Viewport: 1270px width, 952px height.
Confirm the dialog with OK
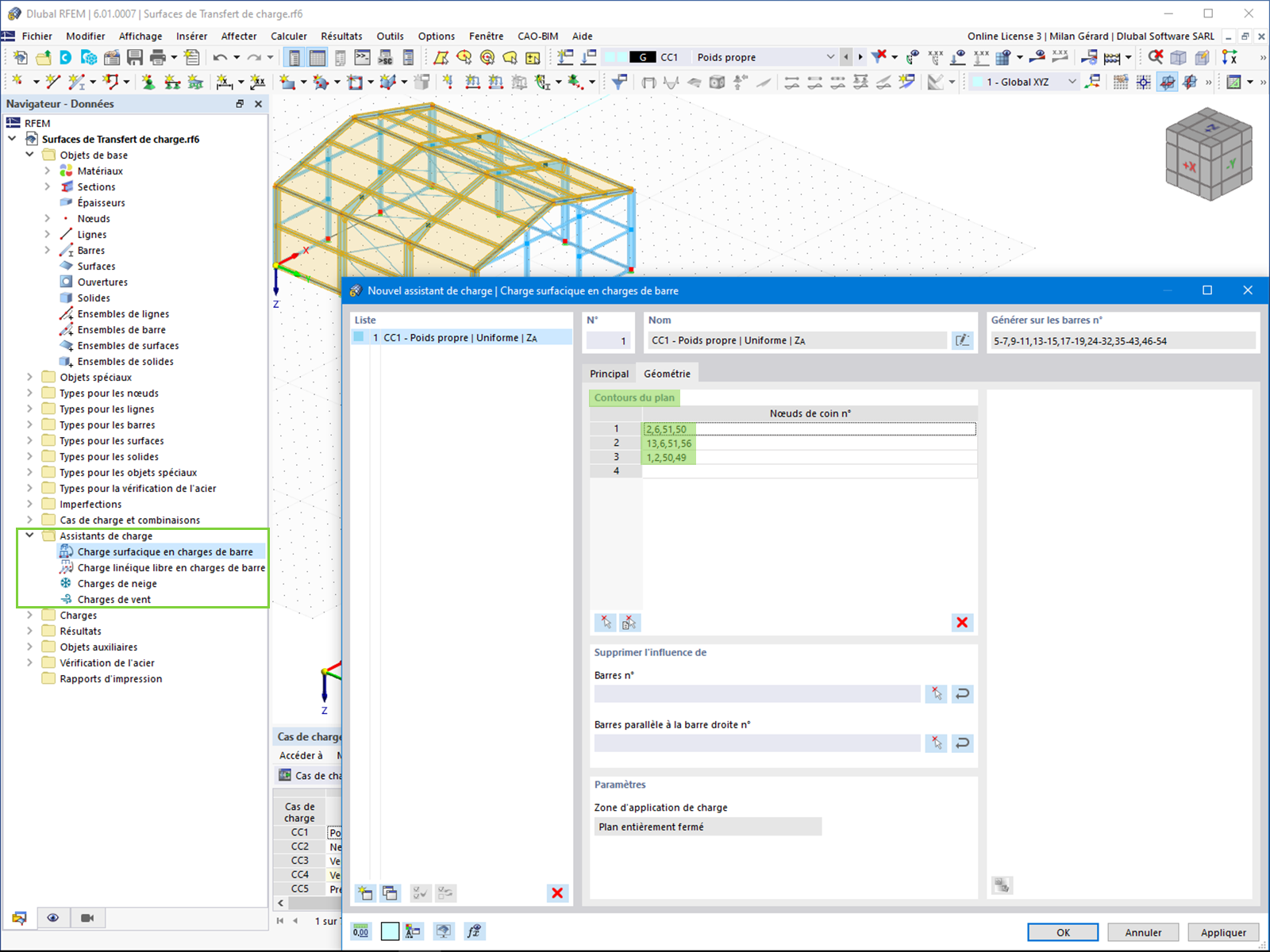[1062, 932]
